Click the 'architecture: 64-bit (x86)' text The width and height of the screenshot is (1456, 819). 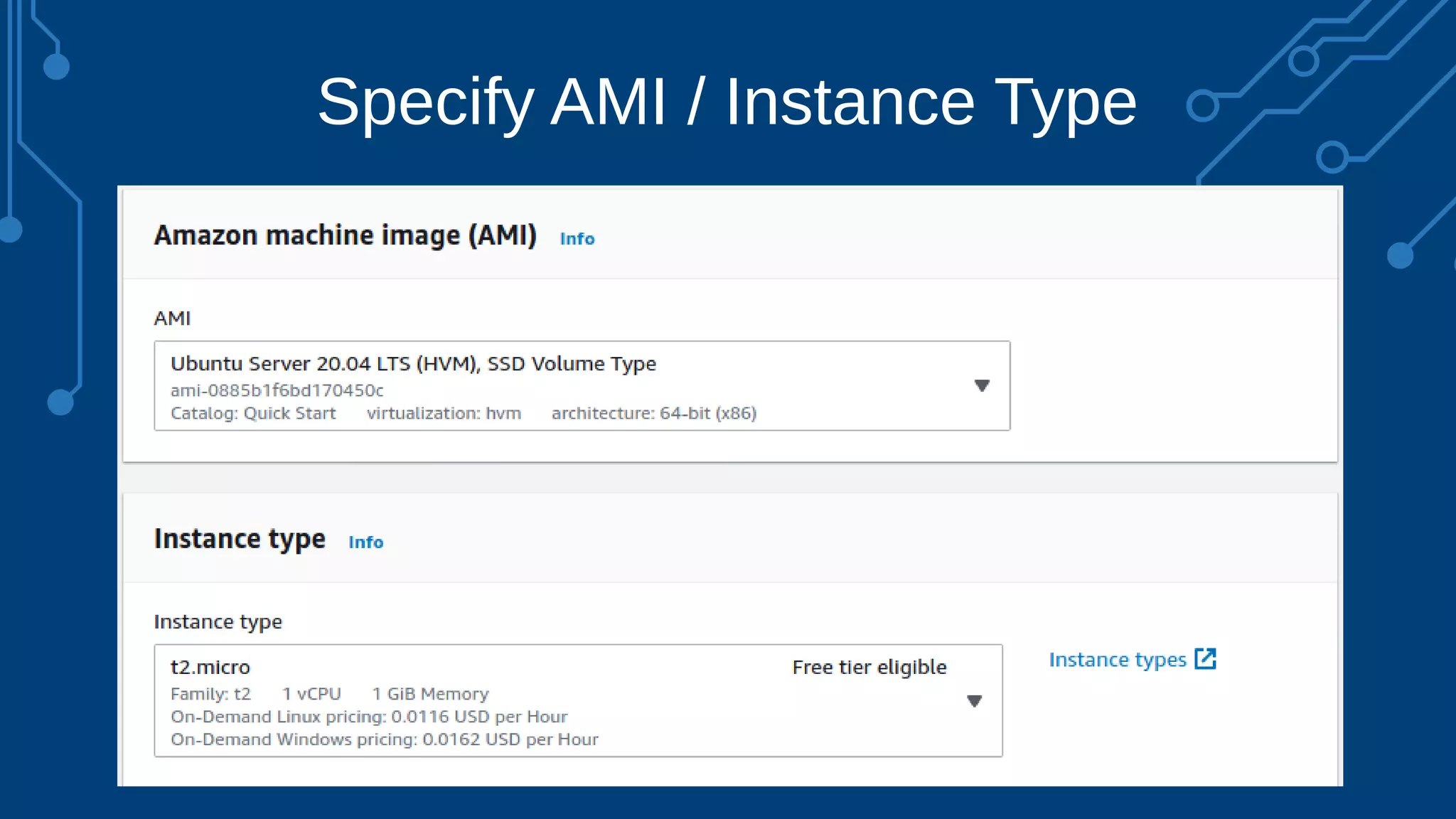click(x=654, y=413)
